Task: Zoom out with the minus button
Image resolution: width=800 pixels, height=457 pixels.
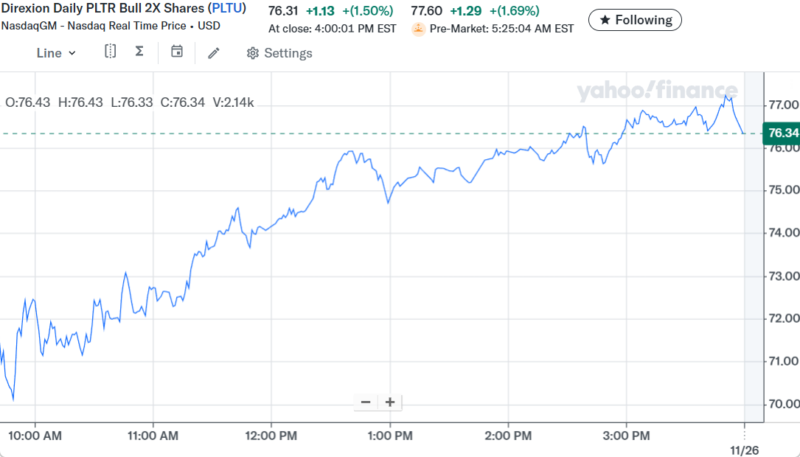Action: 366,402
